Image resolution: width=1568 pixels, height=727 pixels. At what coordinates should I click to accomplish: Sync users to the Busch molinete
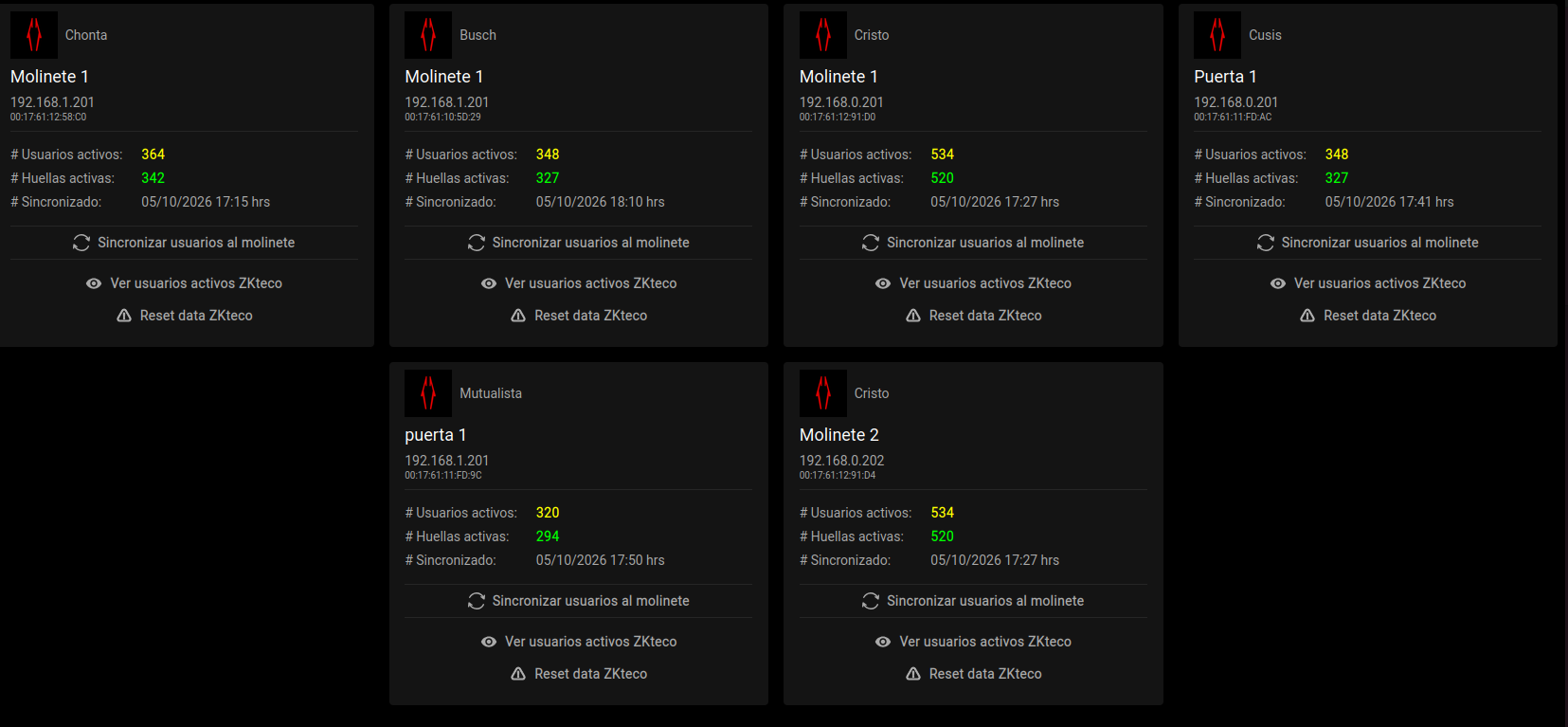(579, 243)
